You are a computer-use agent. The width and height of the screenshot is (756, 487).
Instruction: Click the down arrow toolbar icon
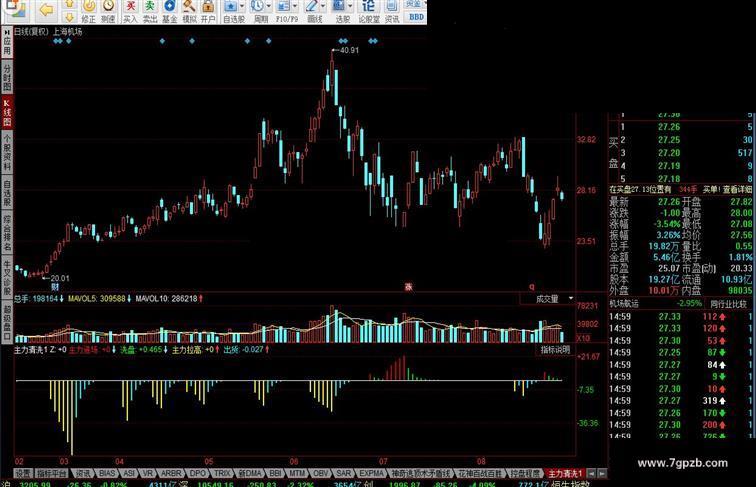tap(69, 17)
